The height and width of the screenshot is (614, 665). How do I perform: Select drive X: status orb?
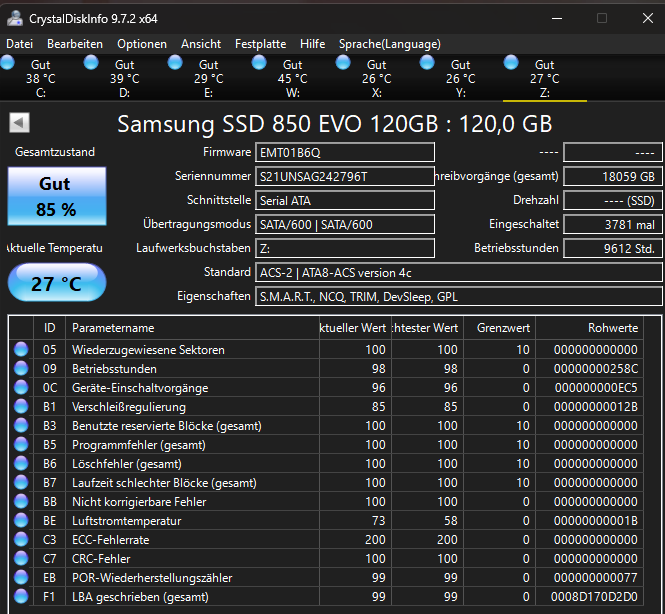343,63
